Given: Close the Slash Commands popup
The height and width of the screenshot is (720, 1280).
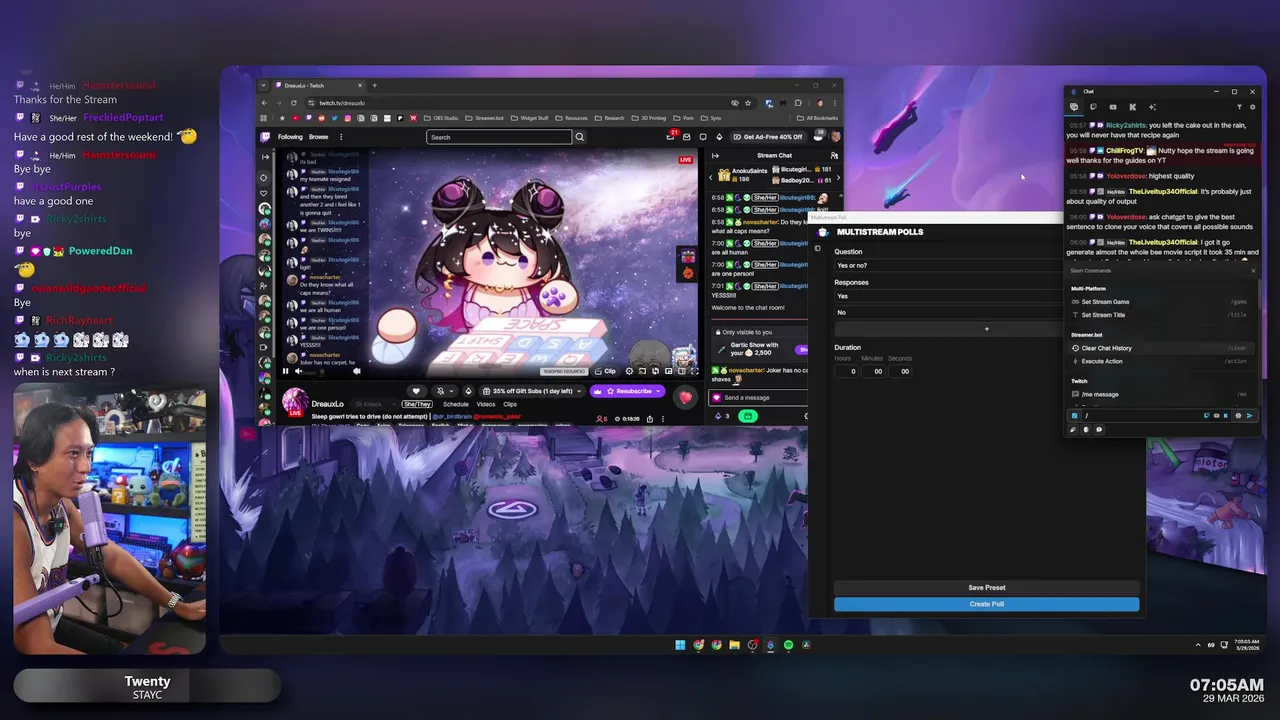Looking at the screenshot, I should (x=1253, y=270).
